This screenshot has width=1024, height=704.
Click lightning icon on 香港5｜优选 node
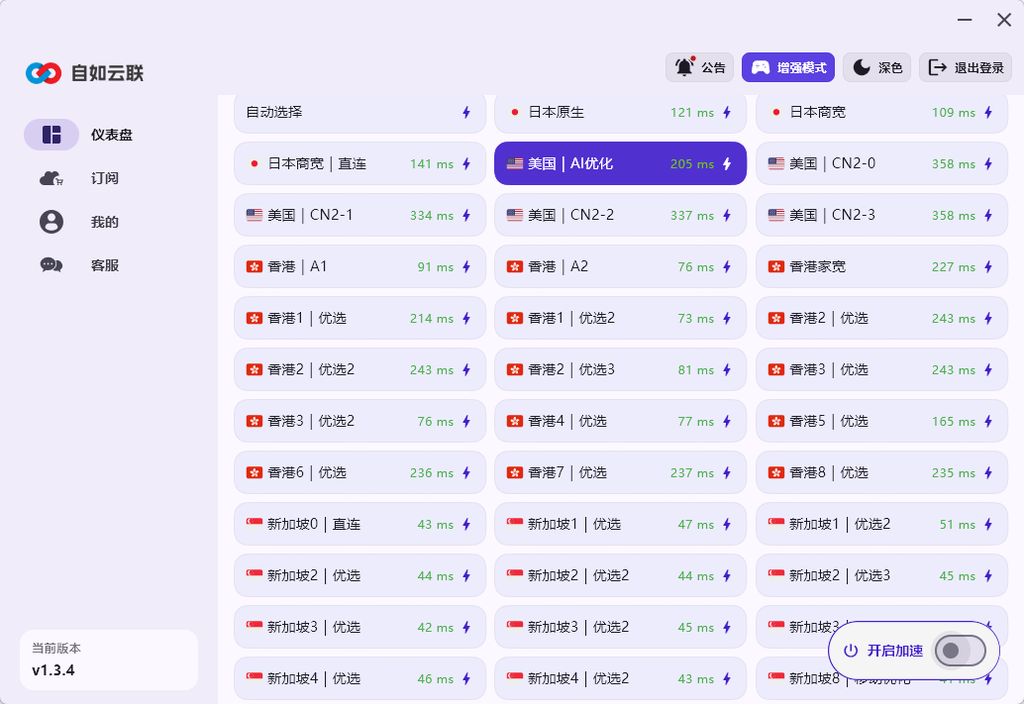pos(988,421)
